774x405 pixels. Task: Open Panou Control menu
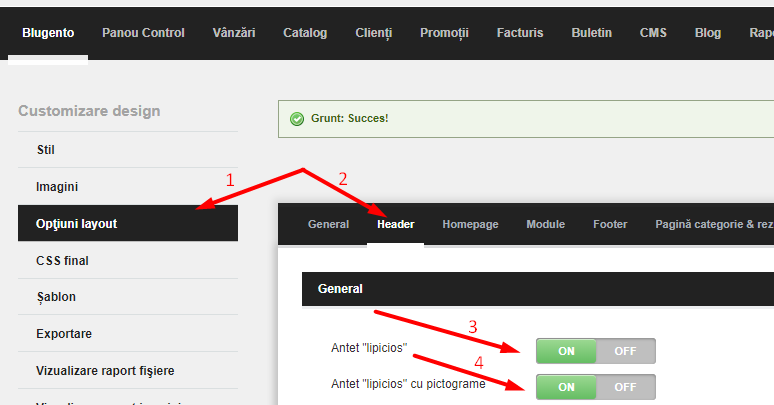click(x=143, y=33)
